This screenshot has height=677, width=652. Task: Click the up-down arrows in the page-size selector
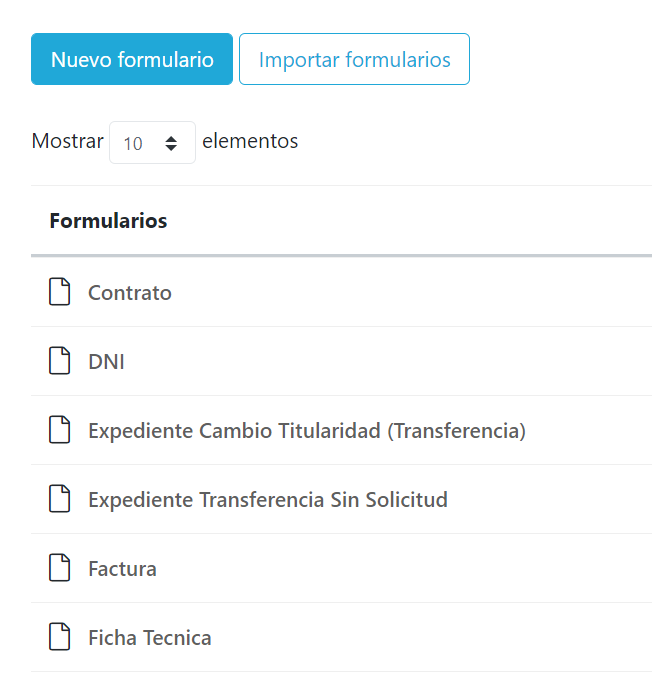tap(172, 143)
